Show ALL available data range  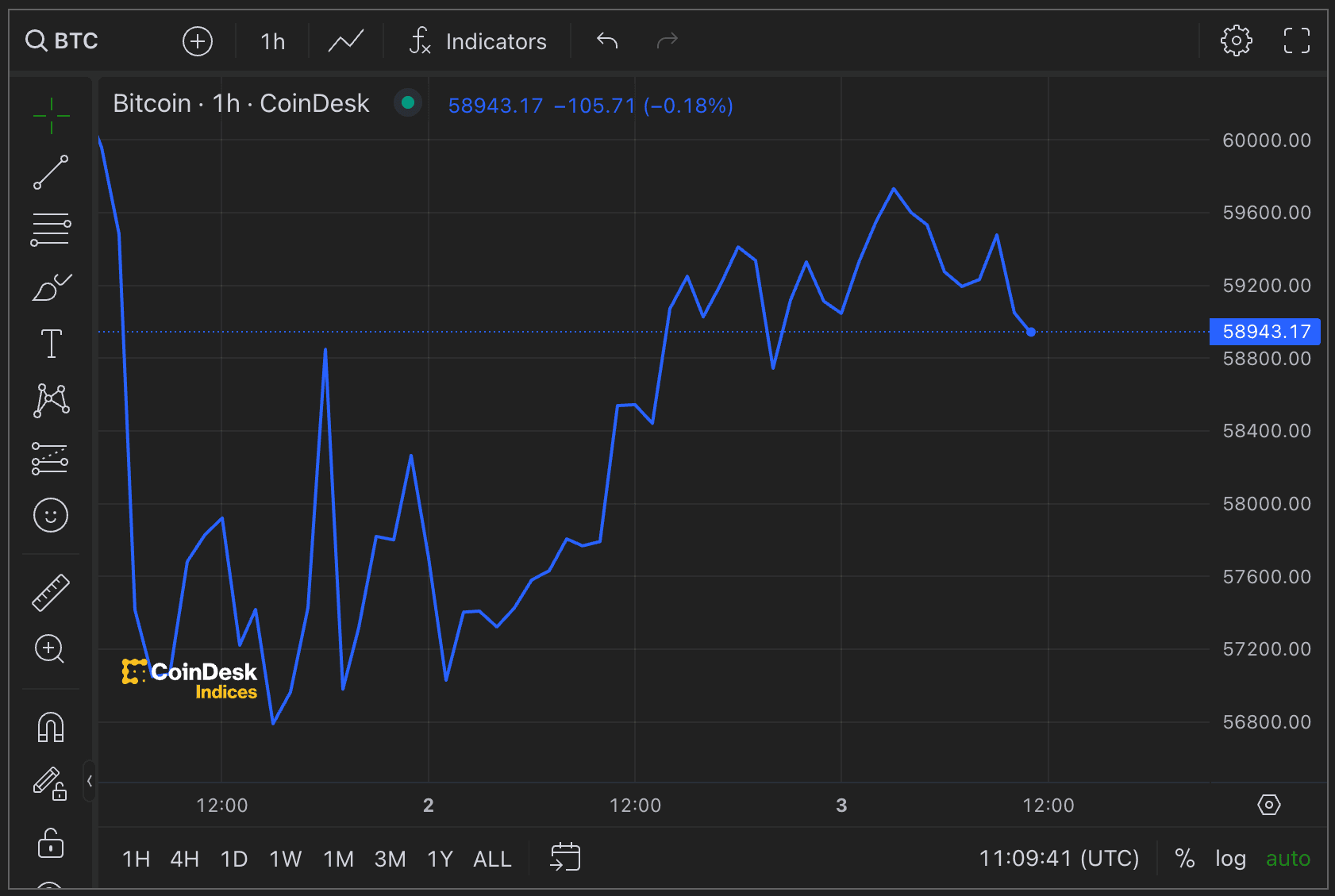point(492,859)
